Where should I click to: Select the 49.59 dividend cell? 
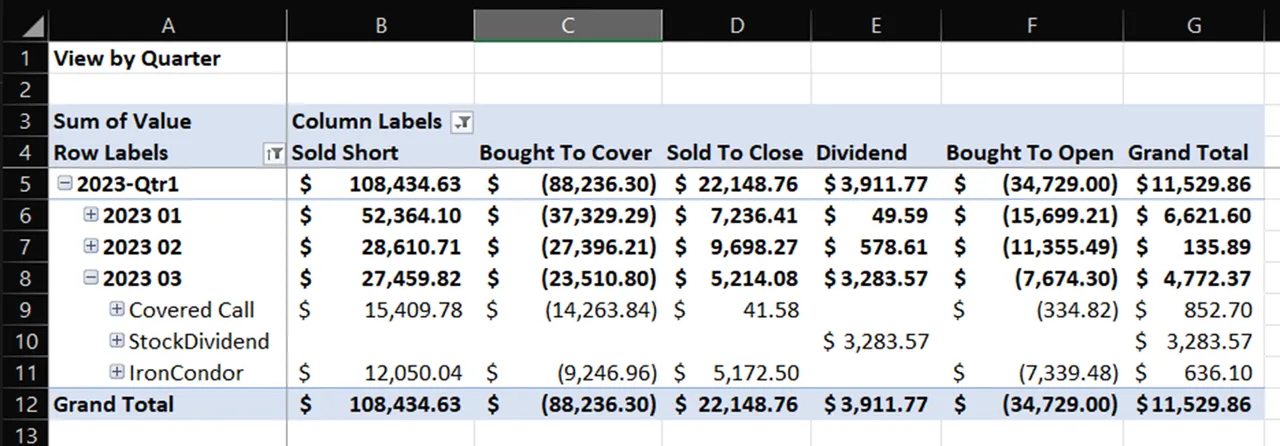click(875, 215)
